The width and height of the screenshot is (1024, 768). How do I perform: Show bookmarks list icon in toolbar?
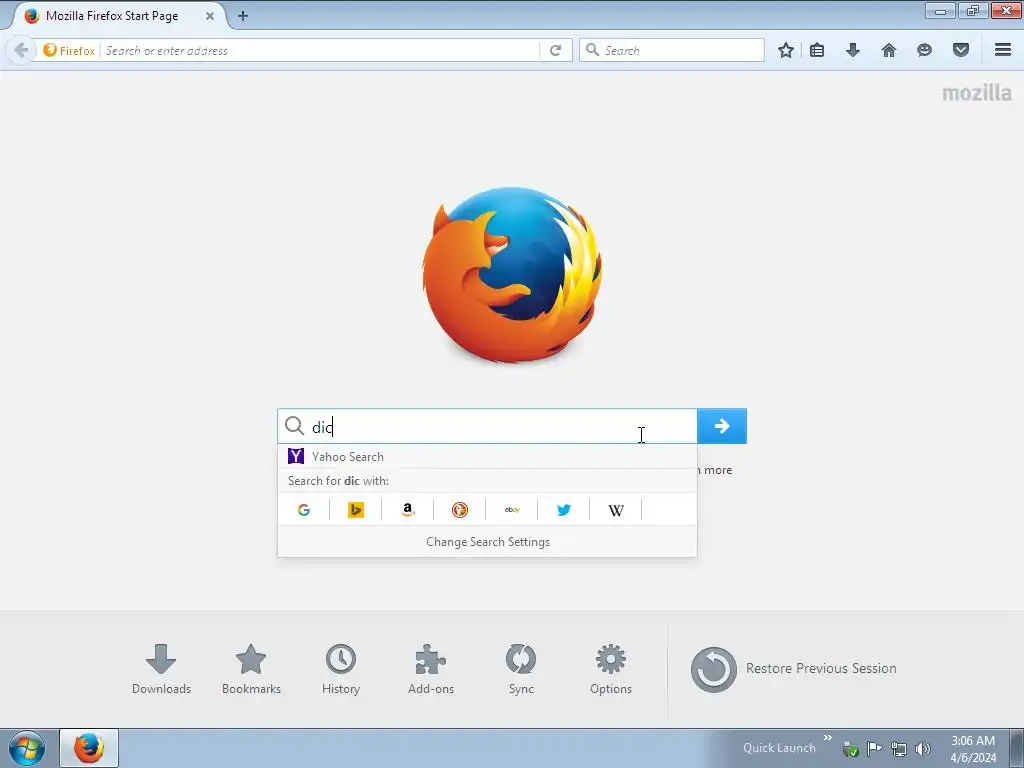(x=817, y=50)
